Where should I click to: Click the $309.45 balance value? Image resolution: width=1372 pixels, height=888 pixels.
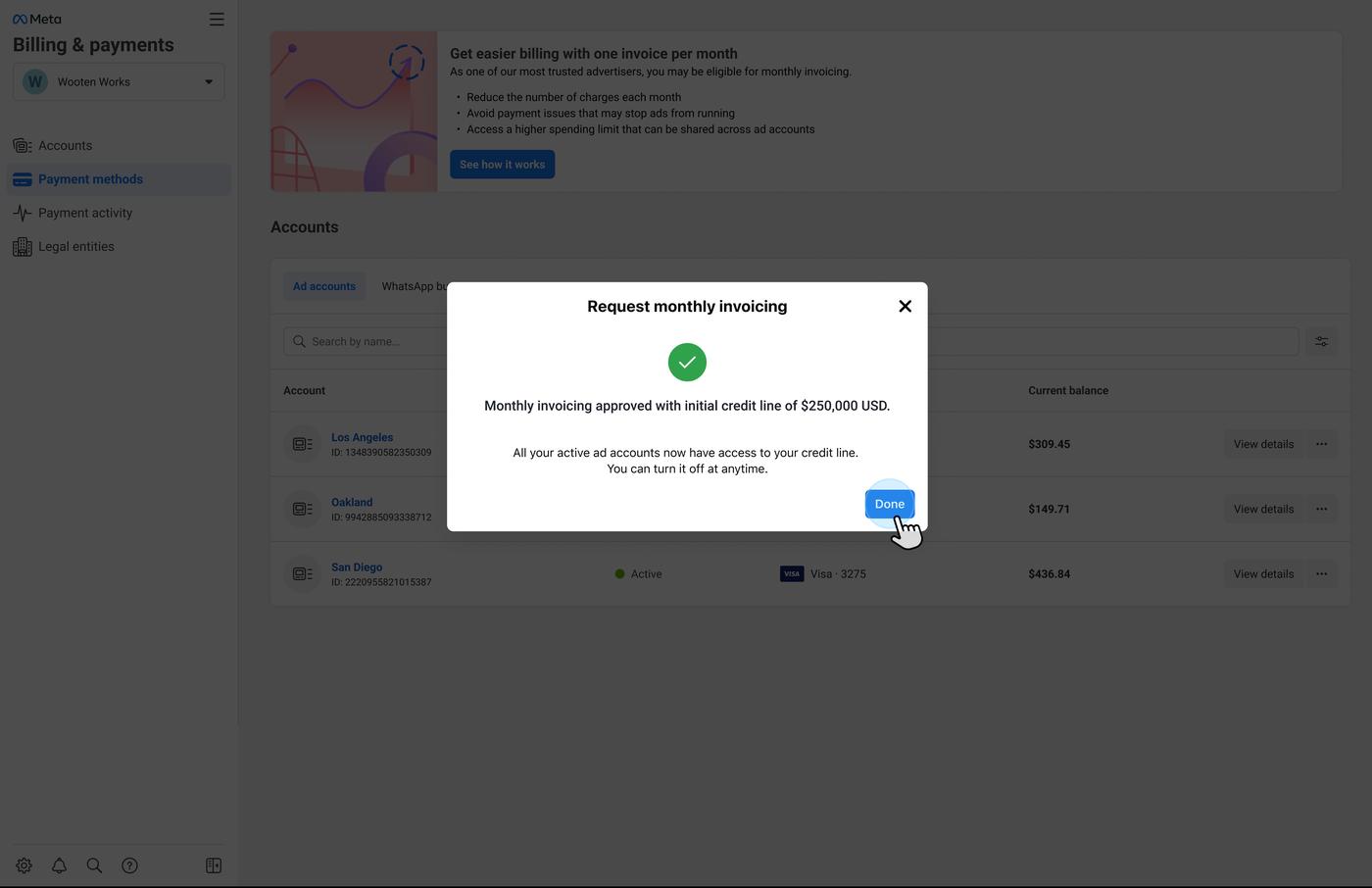pyautogui.click(x=1049, y=444)
